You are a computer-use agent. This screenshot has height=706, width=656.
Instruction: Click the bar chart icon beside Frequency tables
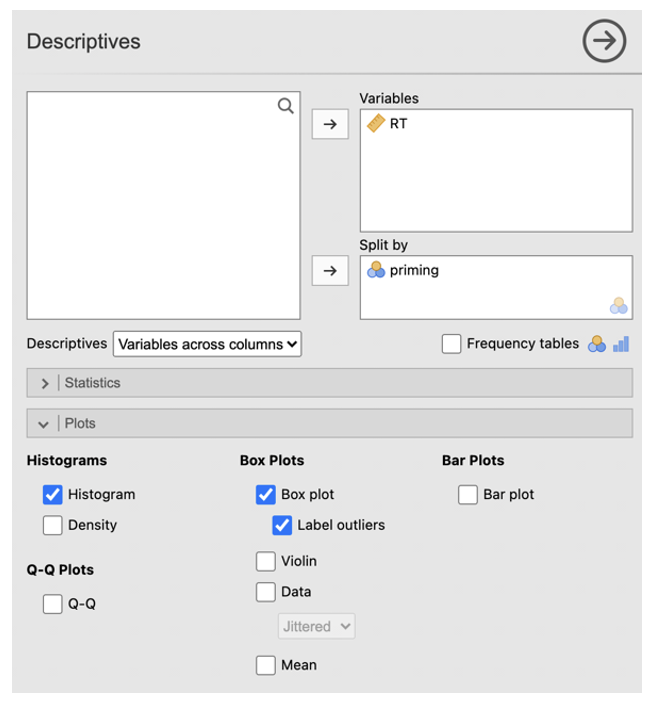pyautogui.click(x=621, y=344)
